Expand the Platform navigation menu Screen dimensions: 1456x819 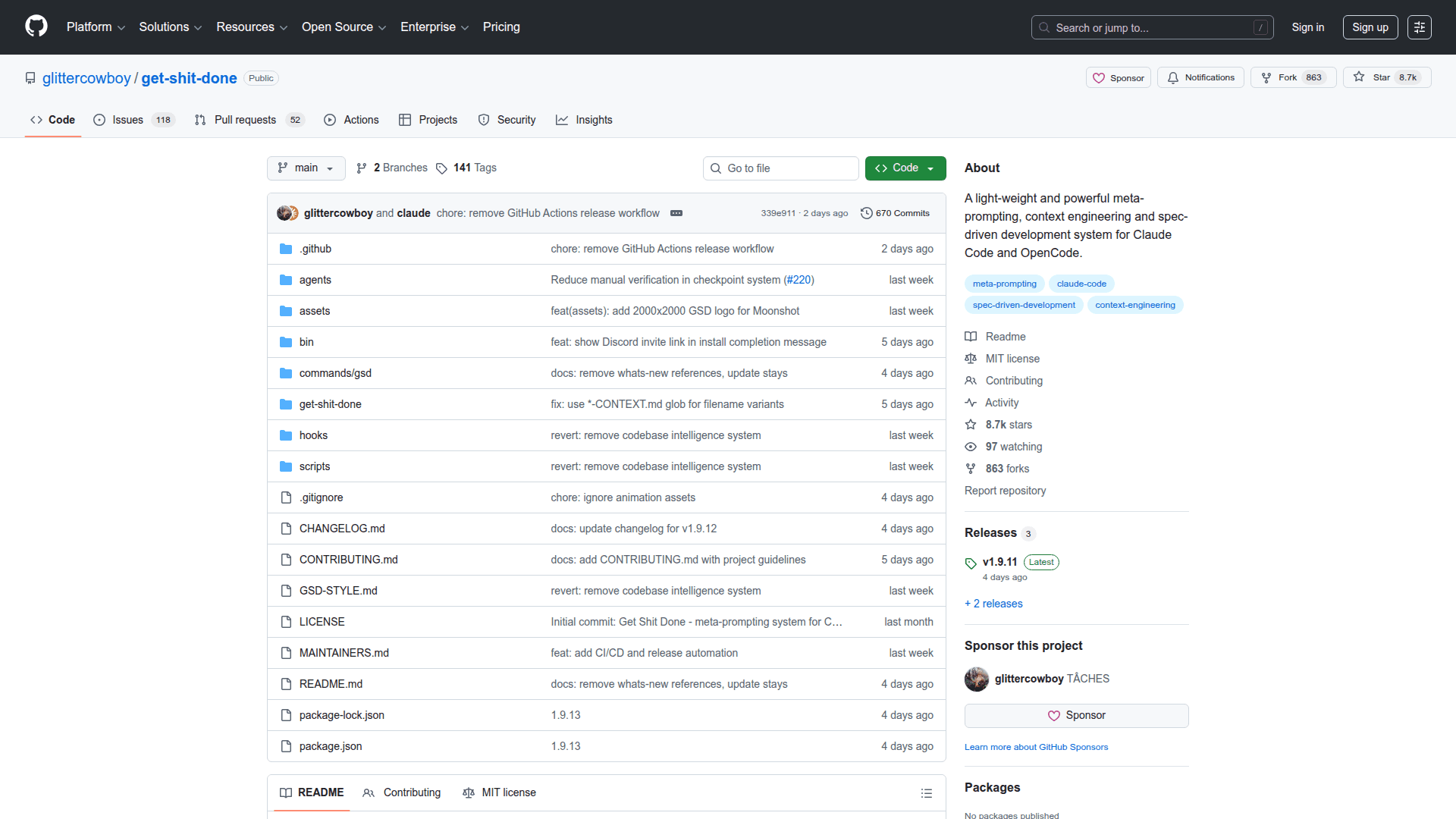coord(96,27)
